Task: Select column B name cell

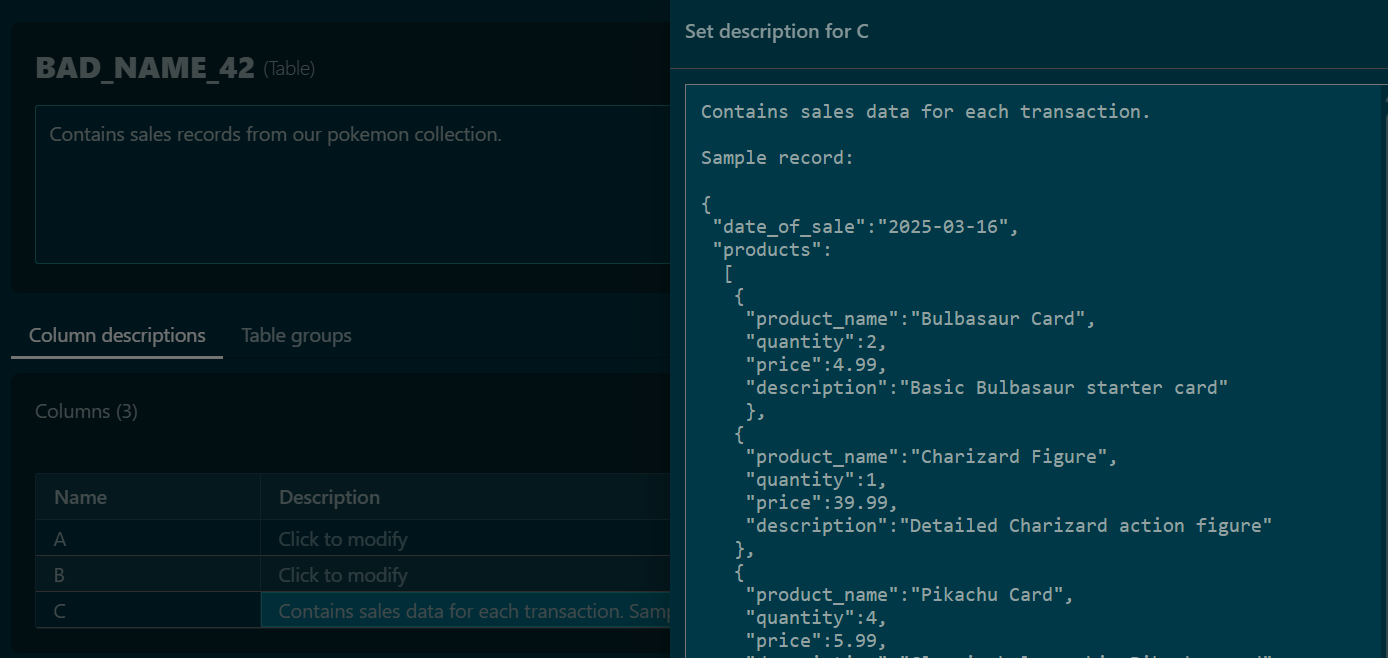Action: (147, 575)
